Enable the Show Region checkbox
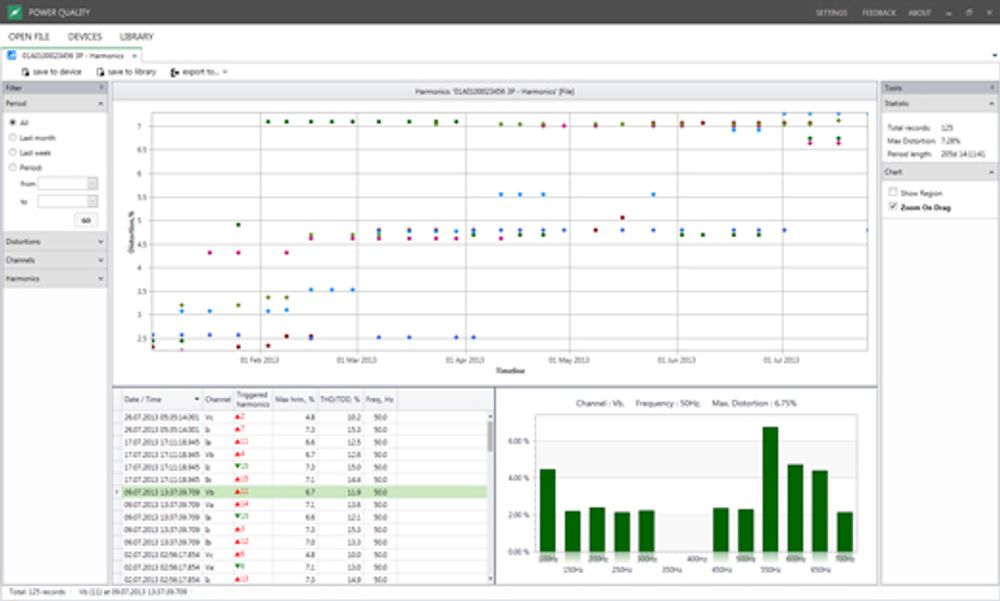Image resolution: width=1000 pixels, height=601 pixels. pyautogui.click(x=893, y=192)
